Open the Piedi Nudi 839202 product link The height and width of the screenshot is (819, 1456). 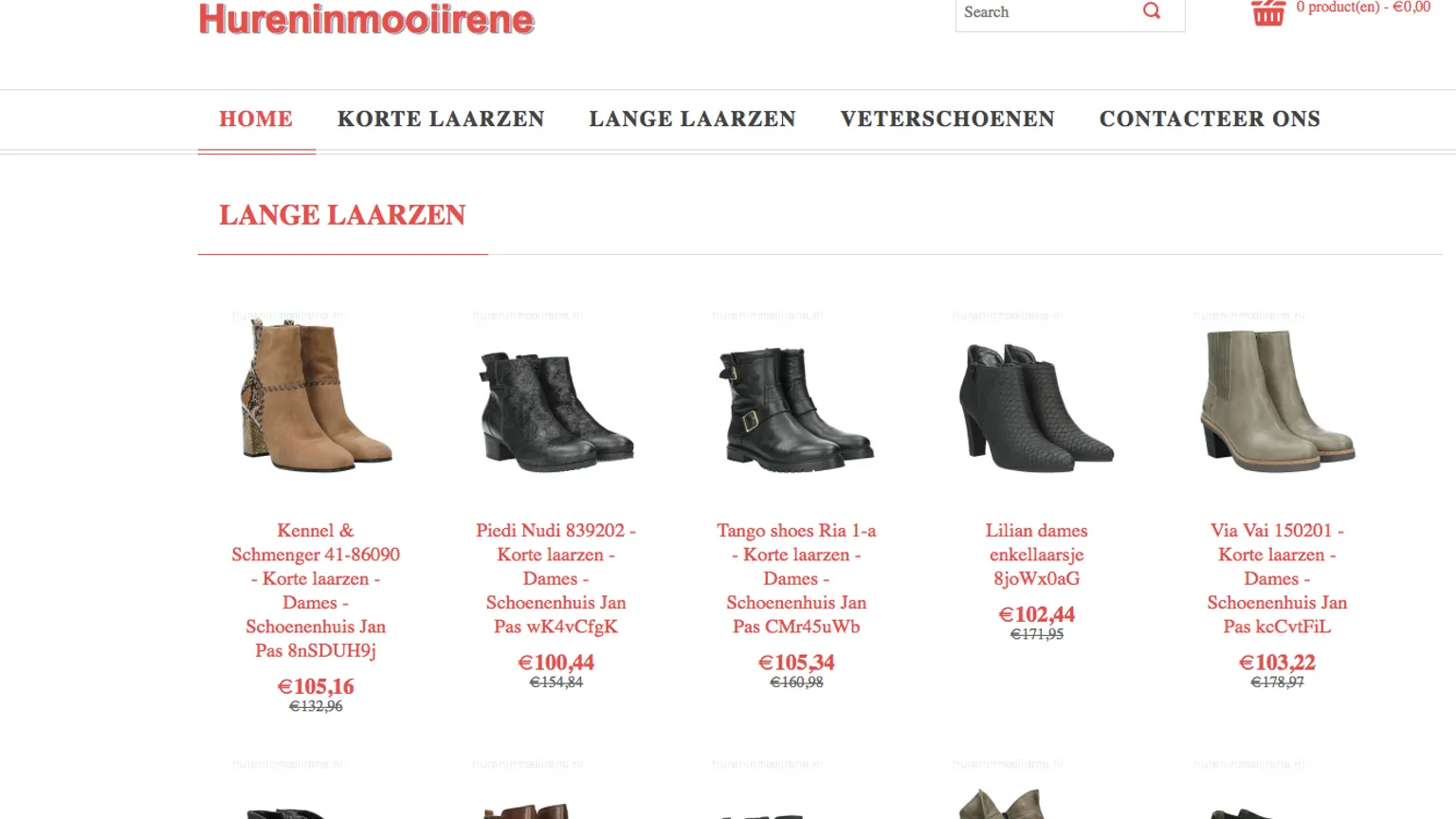point(556,578)
